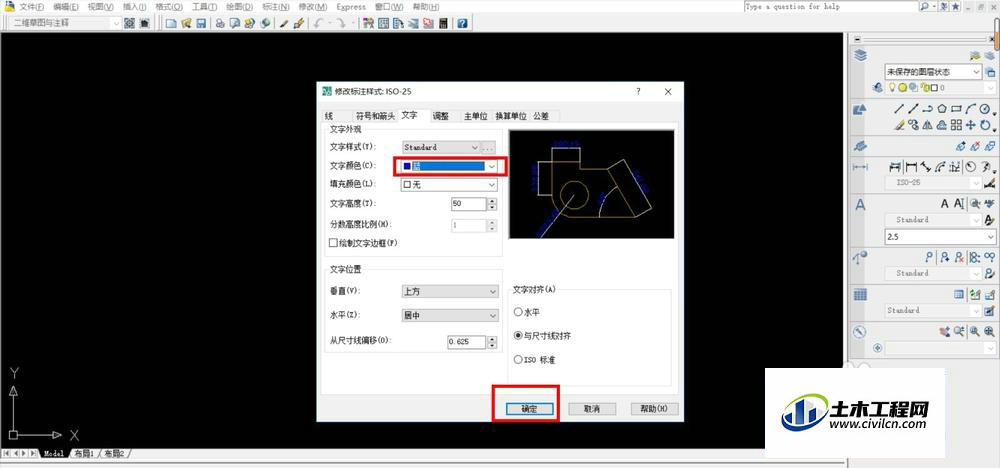Click the Plot Preview icon in toolbar
The image size is (1000, 468).
pos(235,23)
